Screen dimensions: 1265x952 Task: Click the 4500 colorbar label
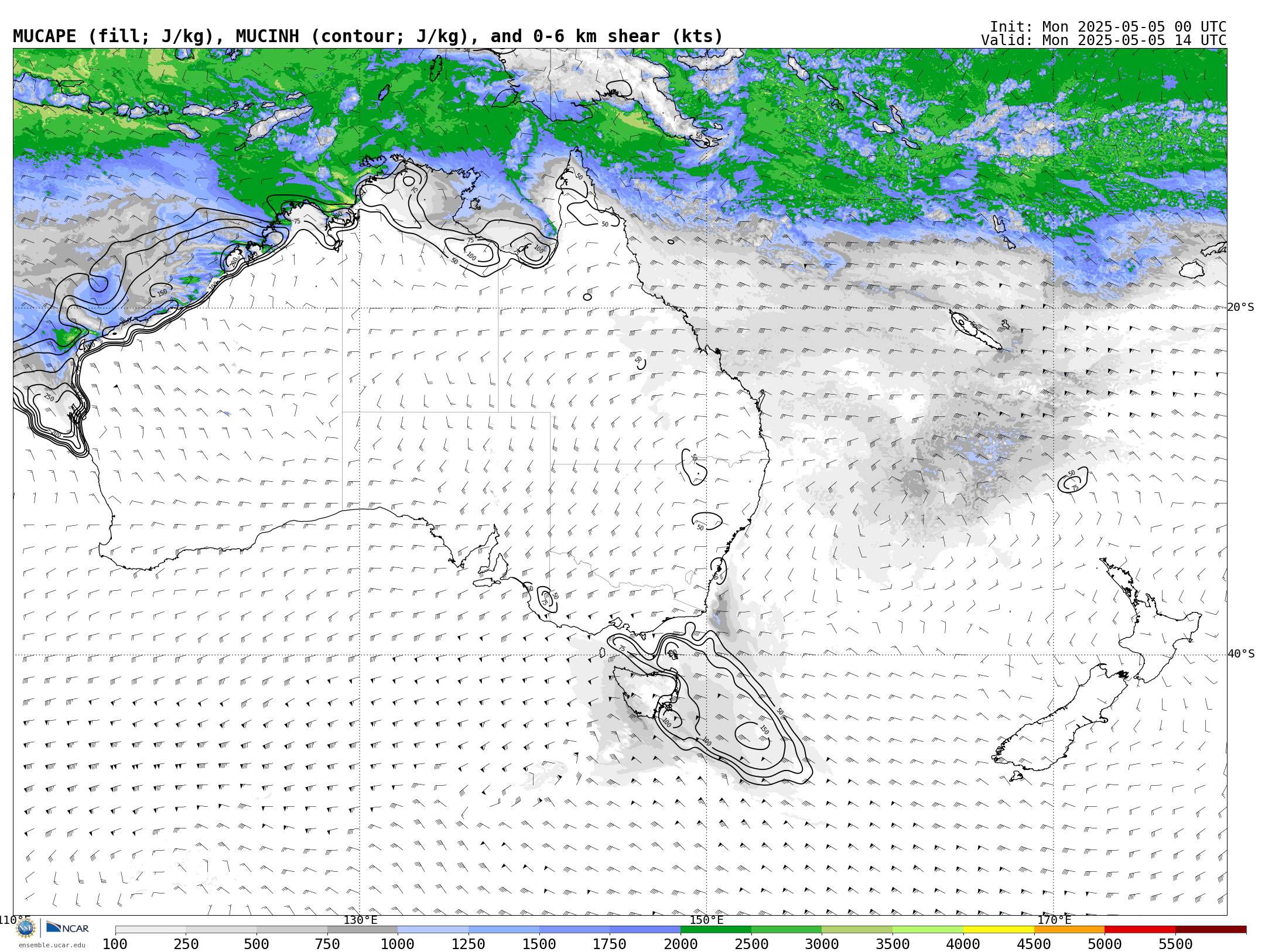(1034, 944)
